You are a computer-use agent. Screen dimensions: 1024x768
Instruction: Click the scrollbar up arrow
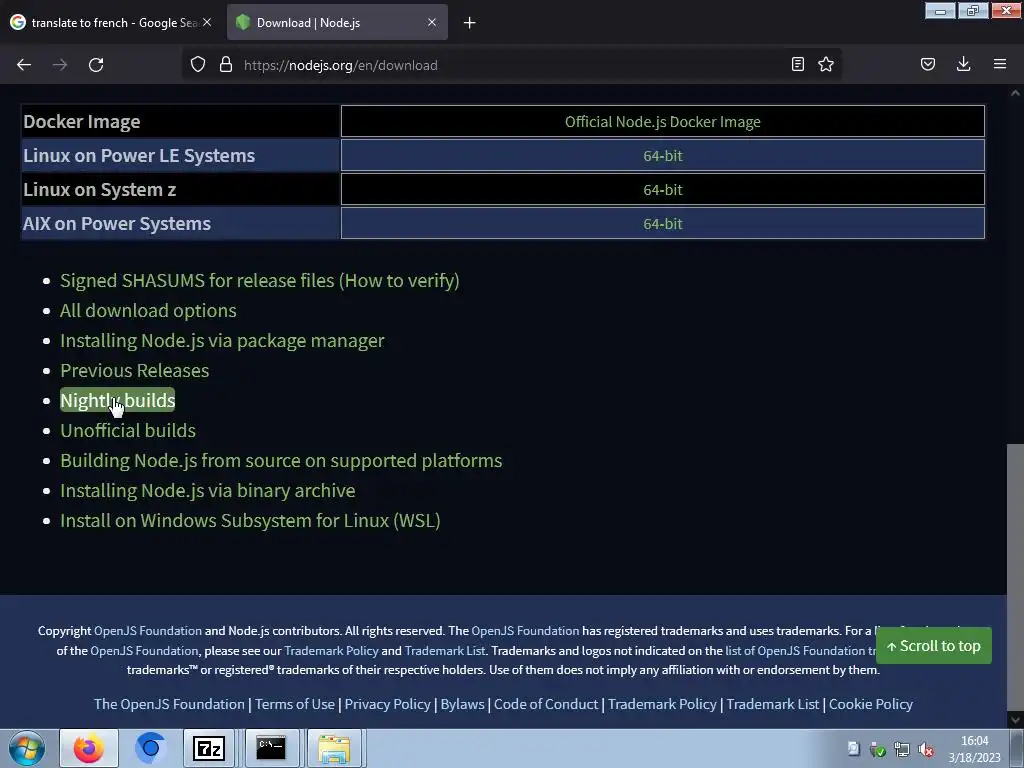(x=1015, y=93)
